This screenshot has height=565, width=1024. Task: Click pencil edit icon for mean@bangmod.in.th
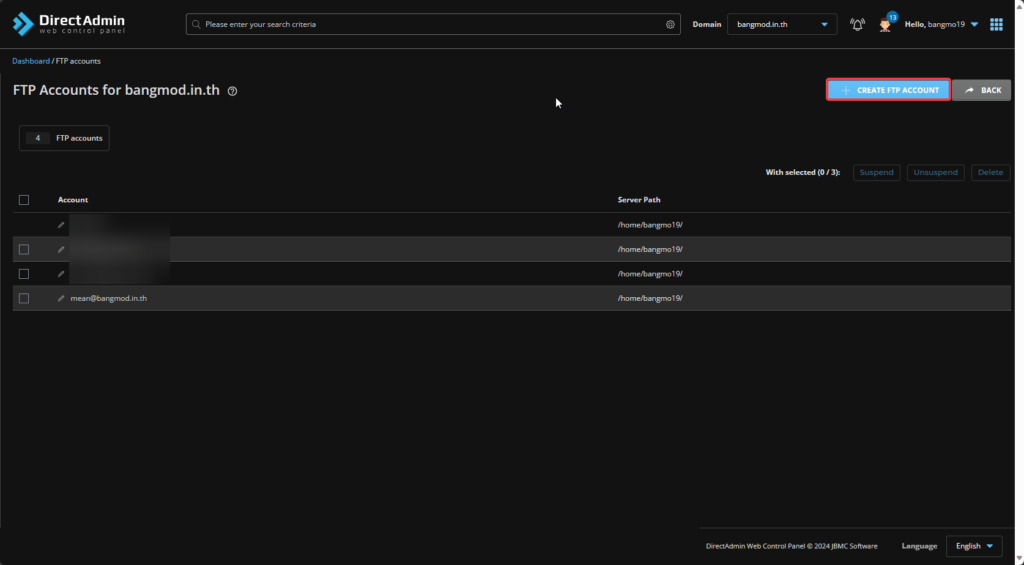pyautogui.click(x=61, y=298)
